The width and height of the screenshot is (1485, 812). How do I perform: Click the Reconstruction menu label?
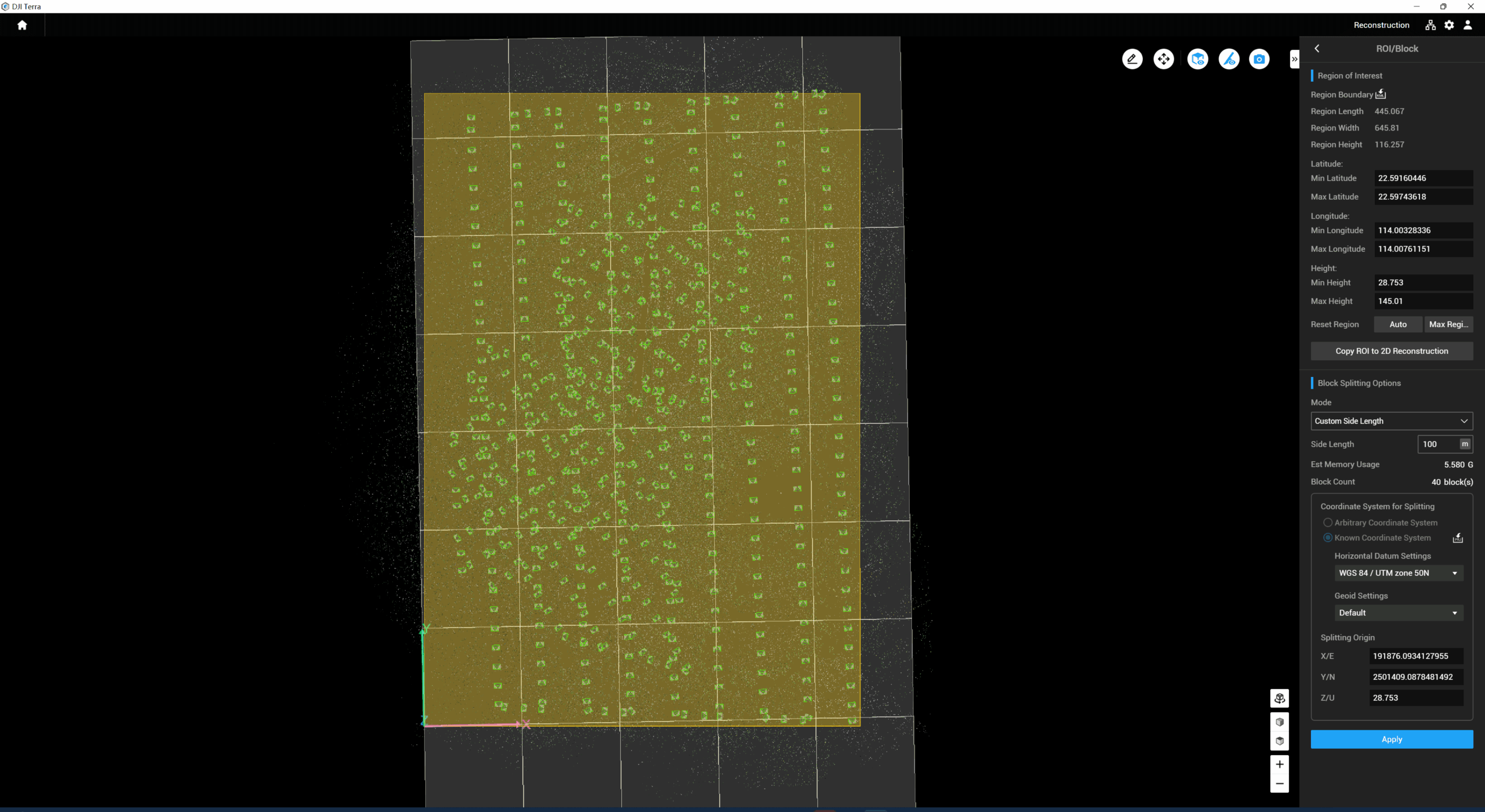click(x=1381, y=25)
